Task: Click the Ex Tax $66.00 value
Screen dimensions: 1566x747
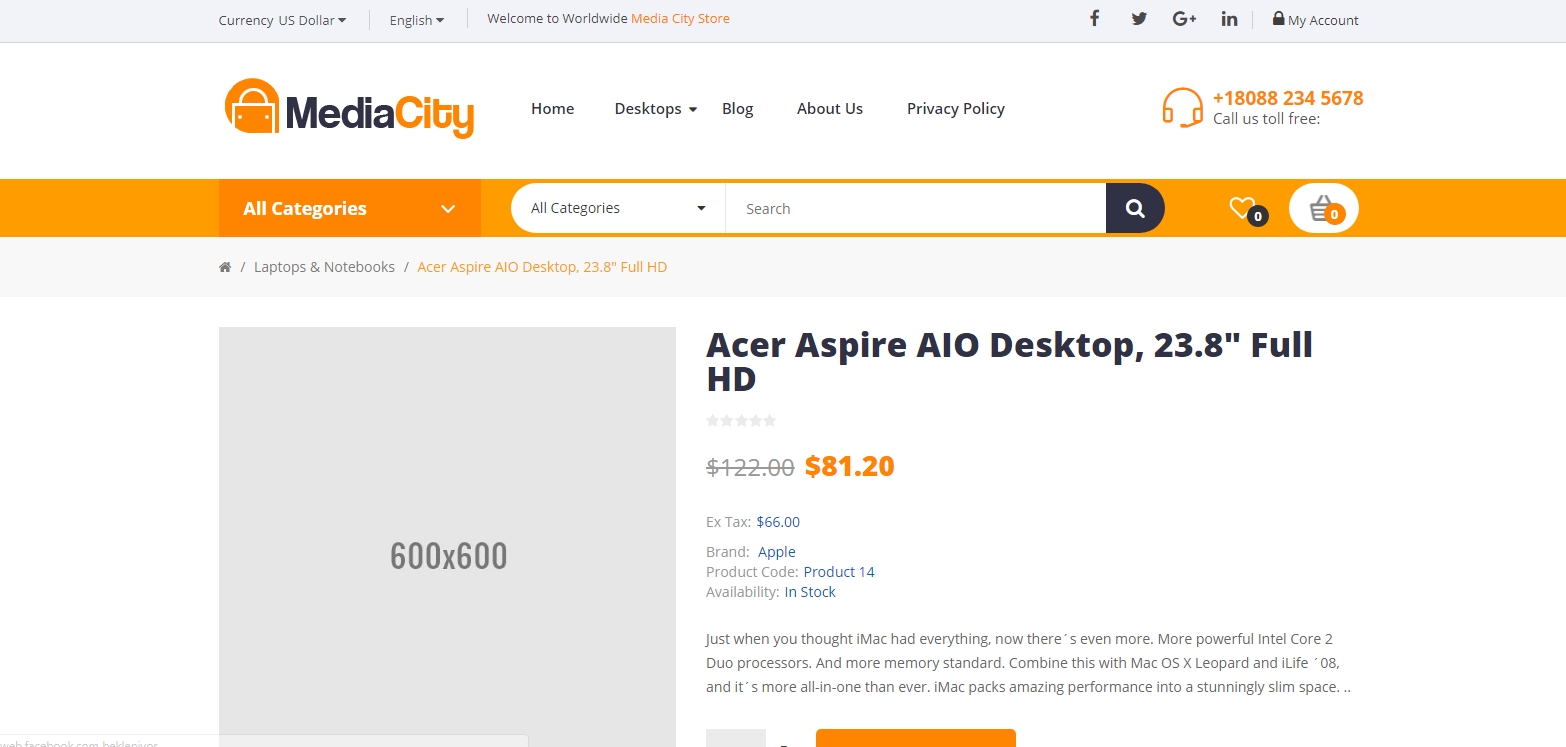Action: tap(778, 522)
